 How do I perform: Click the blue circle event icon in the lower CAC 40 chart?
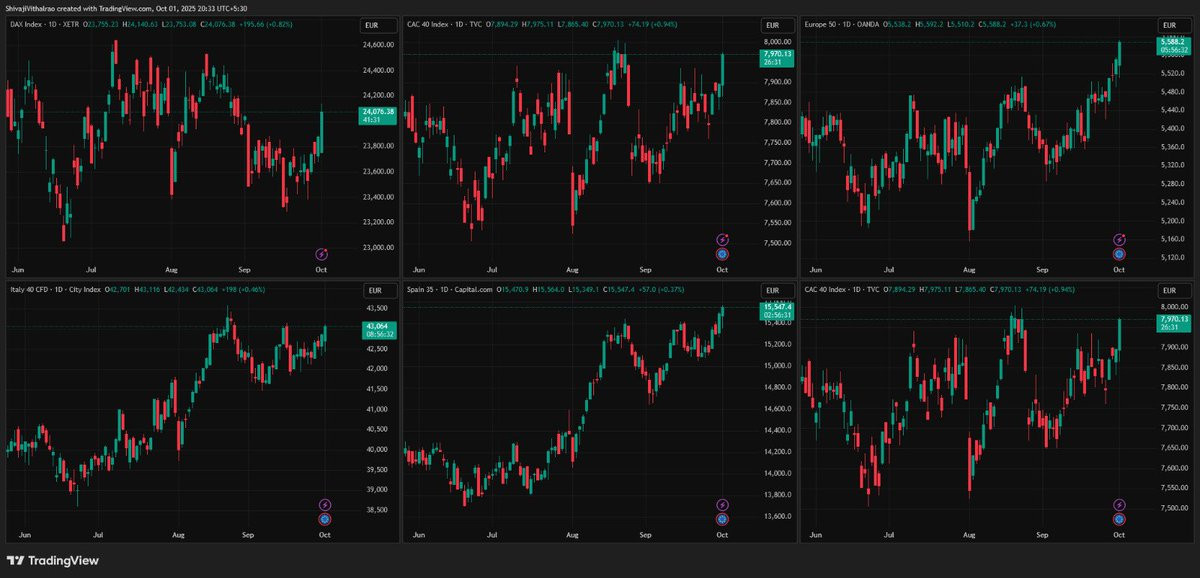point(1119,519)
